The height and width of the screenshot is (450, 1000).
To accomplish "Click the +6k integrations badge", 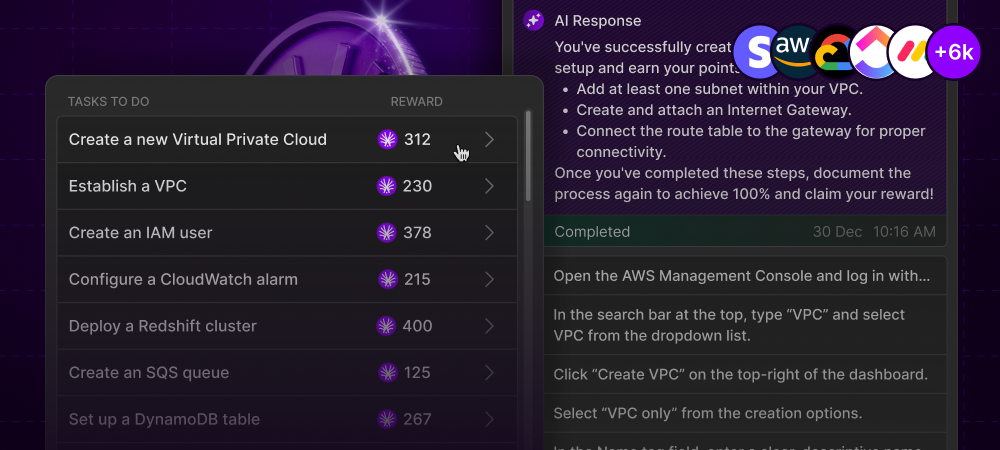I will tap(954, 52).
